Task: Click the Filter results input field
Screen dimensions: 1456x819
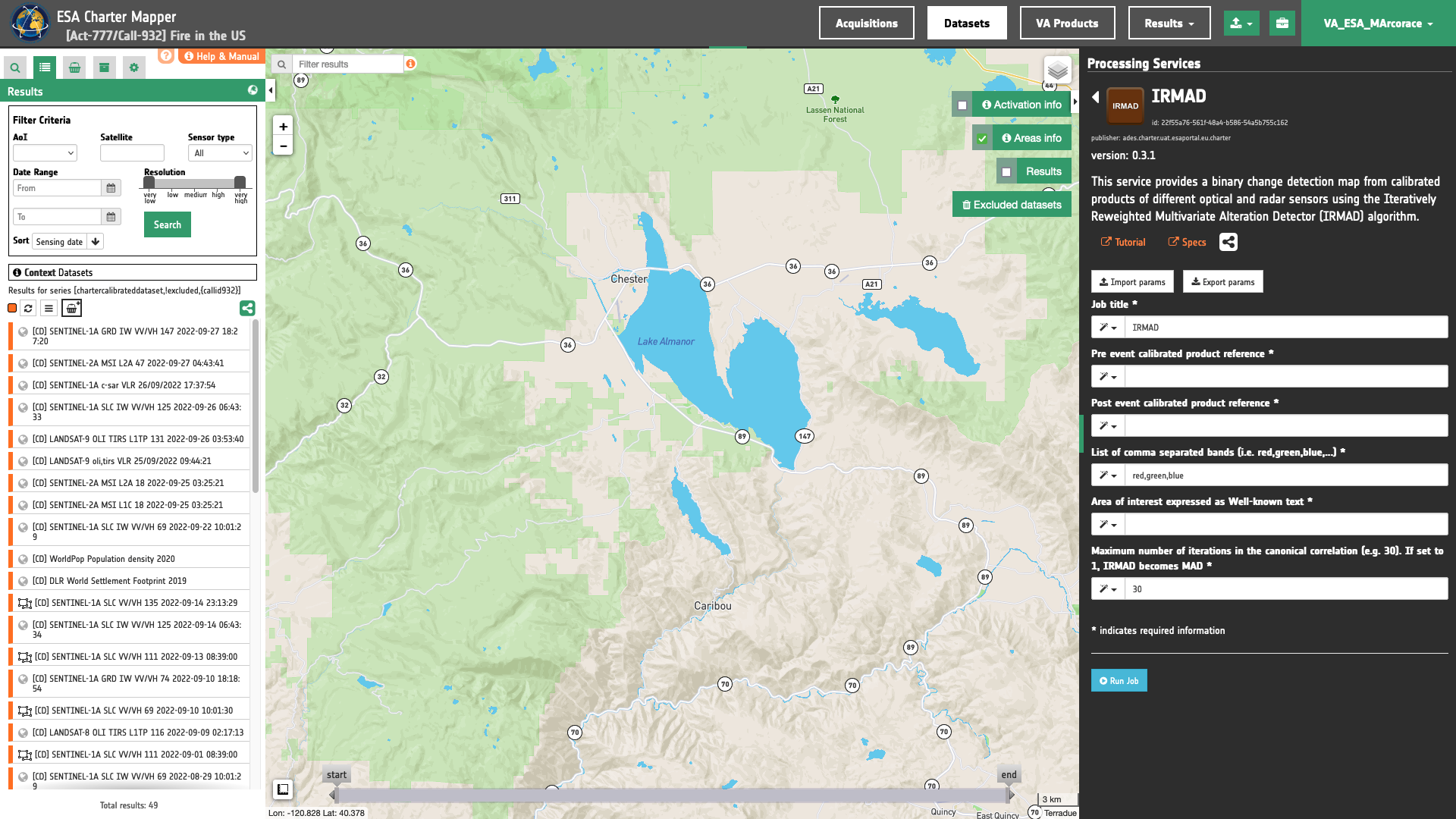Action: (349, 64)
